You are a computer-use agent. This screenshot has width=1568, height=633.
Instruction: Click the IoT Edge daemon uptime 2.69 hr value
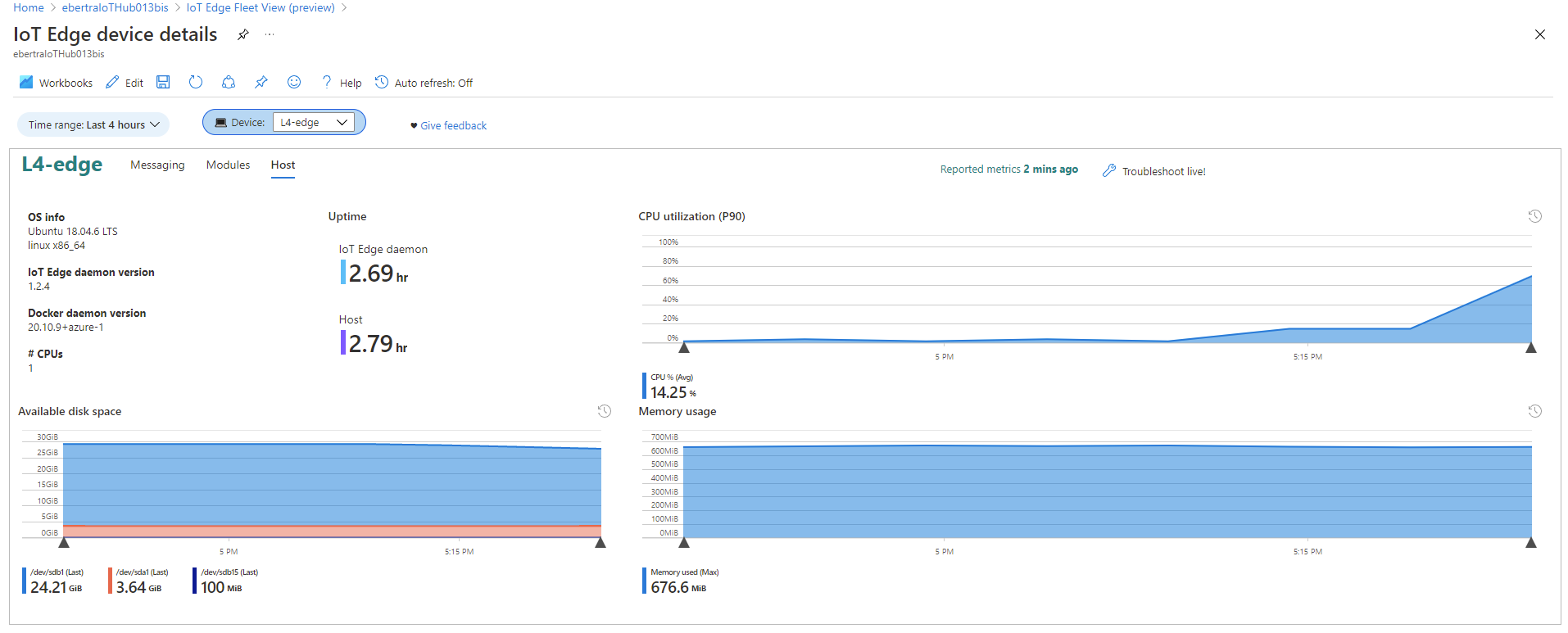click(378, 273)
